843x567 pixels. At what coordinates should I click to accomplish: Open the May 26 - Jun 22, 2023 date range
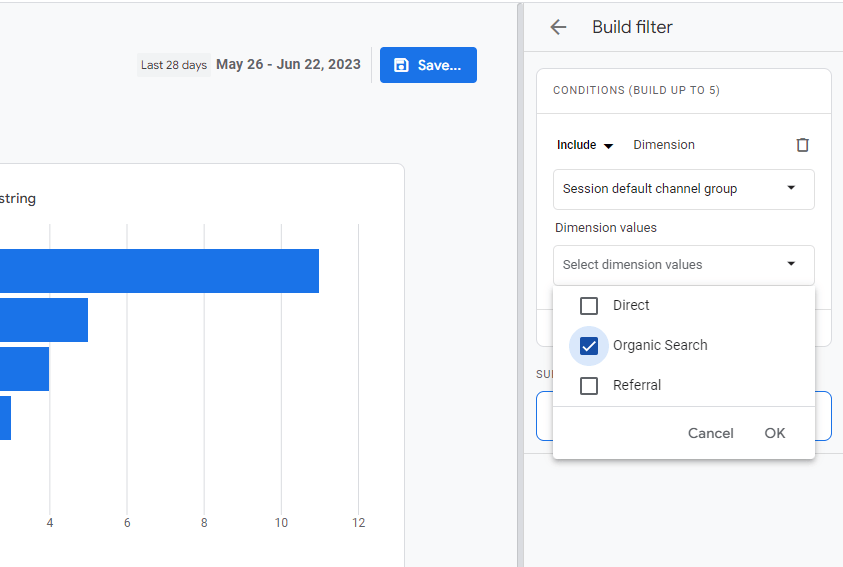click(288, 65)
